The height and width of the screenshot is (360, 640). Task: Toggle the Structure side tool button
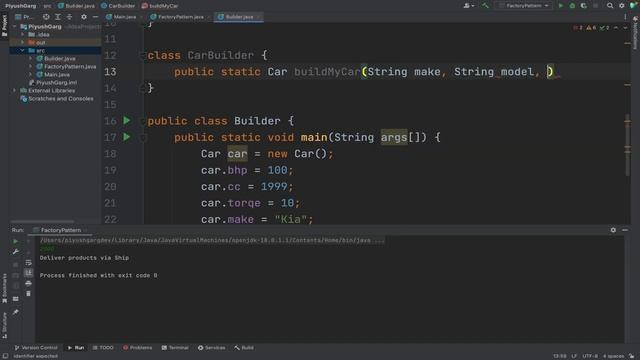(4, 325)
